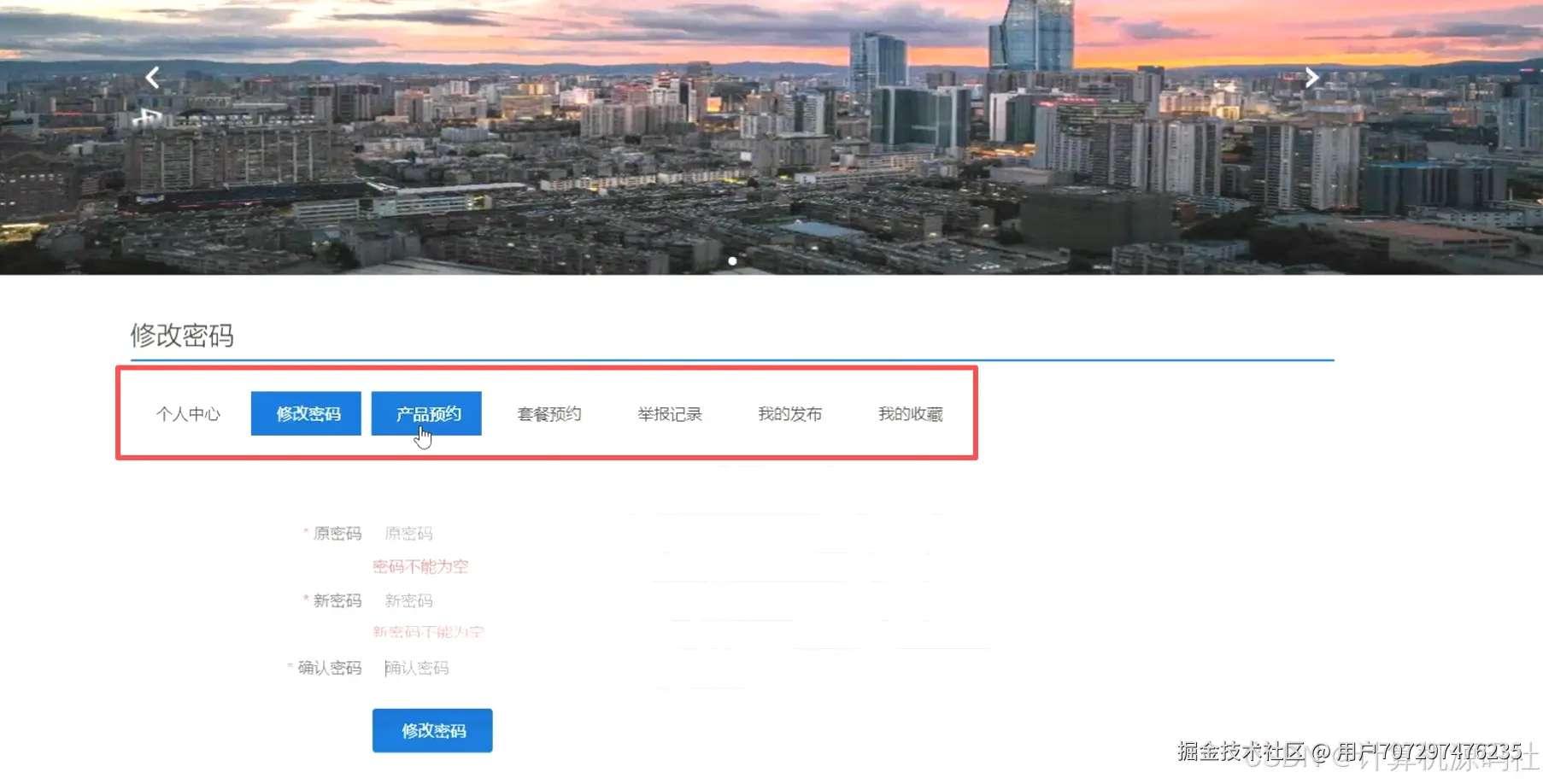Screen dimensions: 1543x784
Task: Open the 套餐预约 tab
Action: 549,413
